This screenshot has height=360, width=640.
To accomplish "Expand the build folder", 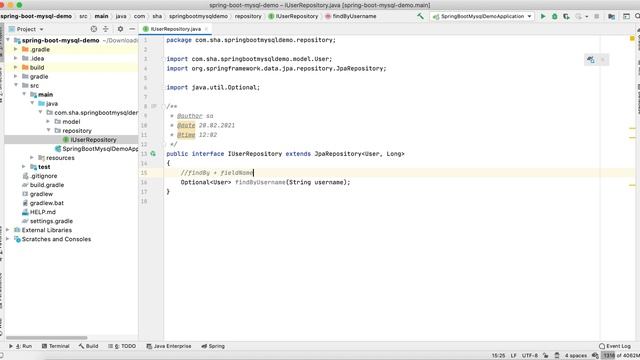I will pos(16,67).
